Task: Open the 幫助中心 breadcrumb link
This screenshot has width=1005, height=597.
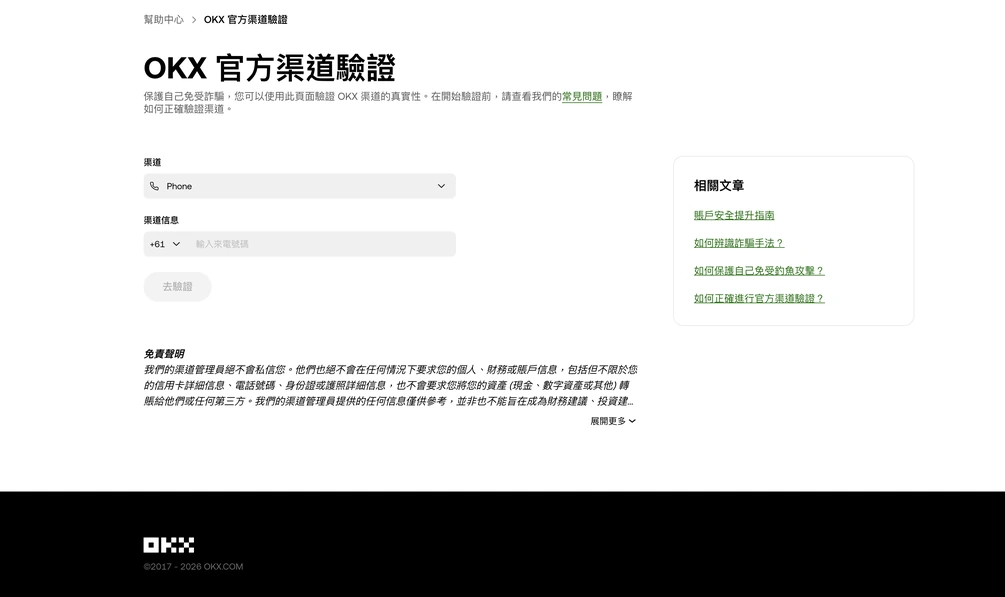Action: [163, 20]
